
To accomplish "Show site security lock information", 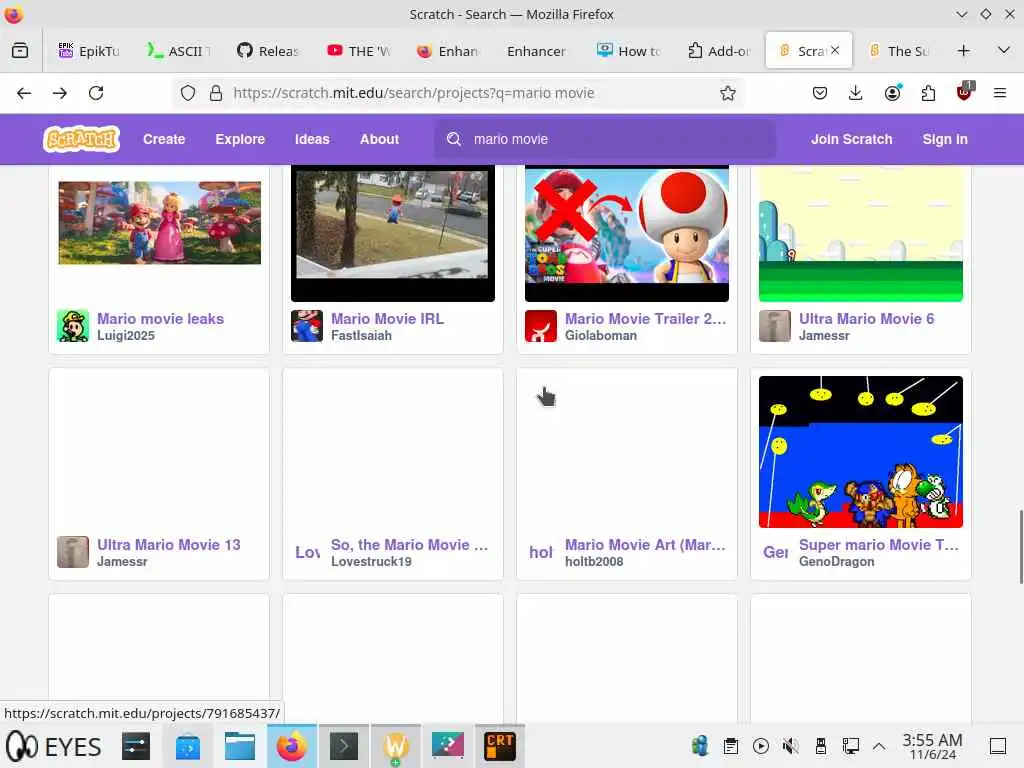I will pos(216,93).
